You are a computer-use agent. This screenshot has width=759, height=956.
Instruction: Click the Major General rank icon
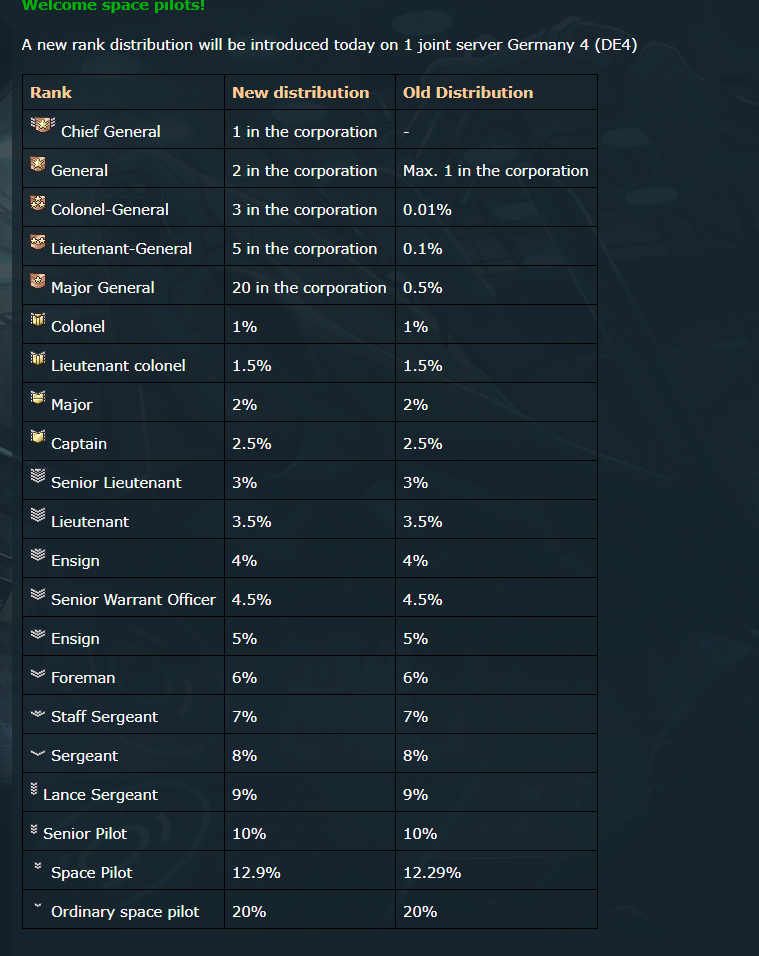click(38, 281)
